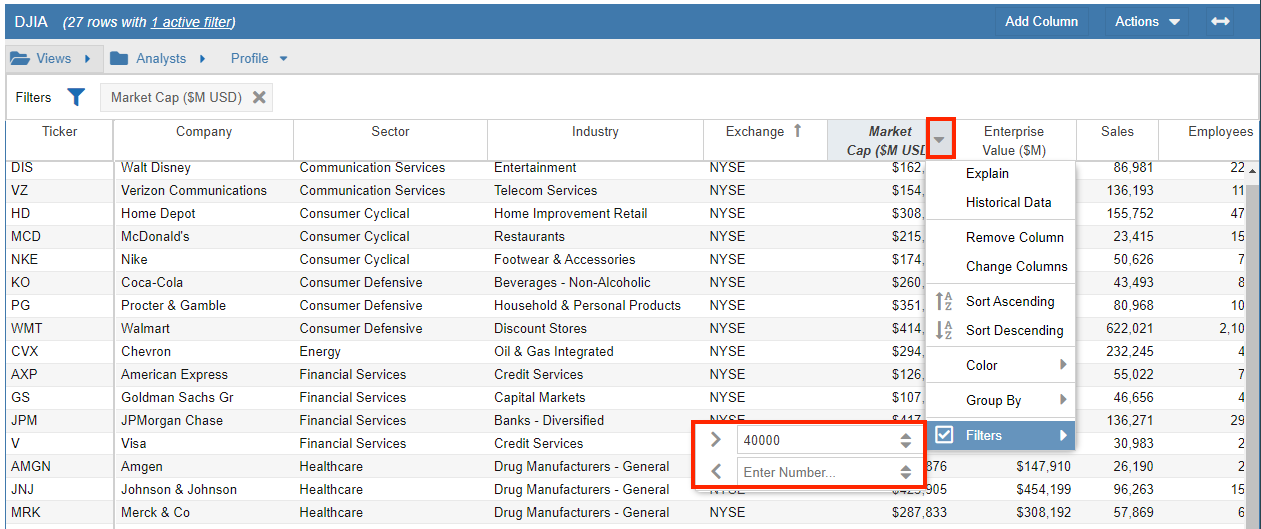Click the less-than filter operator icon

(x=715, y=471)
